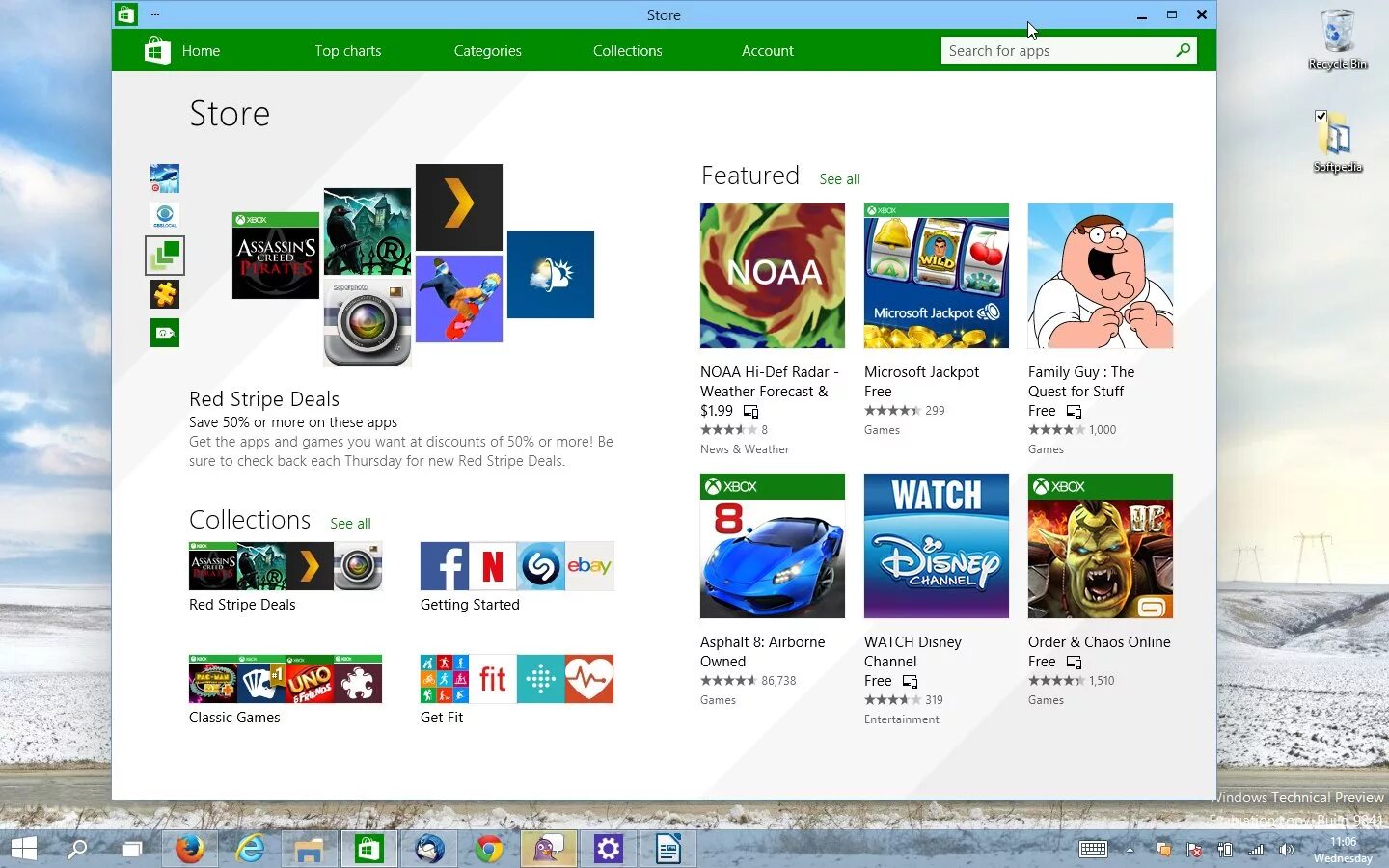Viewport: 1389px width, 868px height.
Task: Open Assassin's Creed Pirates hero tile
Action: click(276, 256)
